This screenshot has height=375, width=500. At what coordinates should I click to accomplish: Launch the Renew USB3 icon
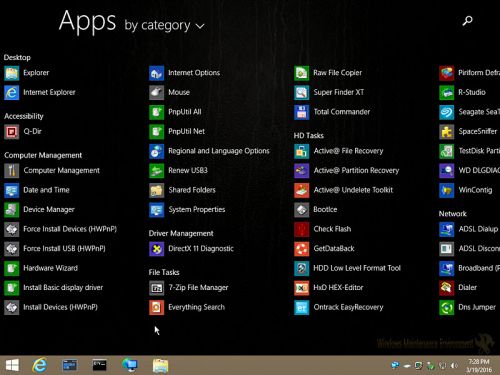(x=157, y=171)
